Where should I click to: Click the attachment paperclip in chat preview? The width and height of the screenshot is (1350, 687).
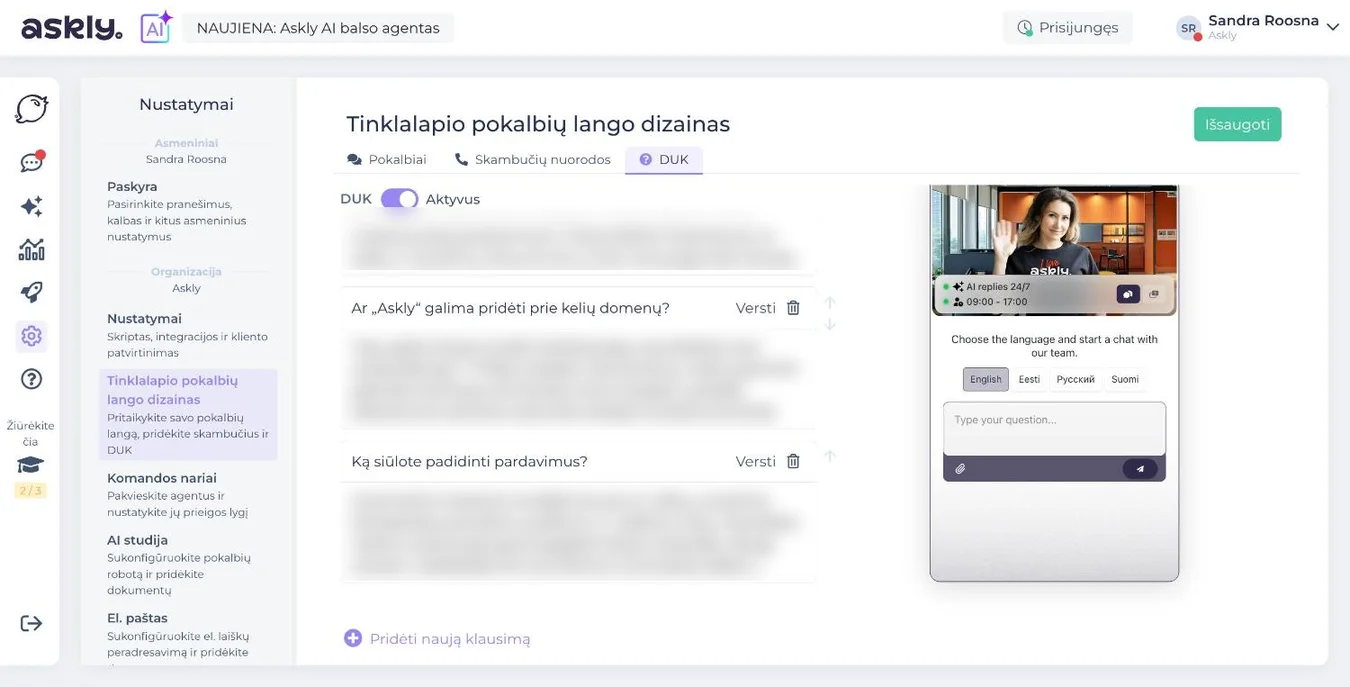click(x=960, y=468)
